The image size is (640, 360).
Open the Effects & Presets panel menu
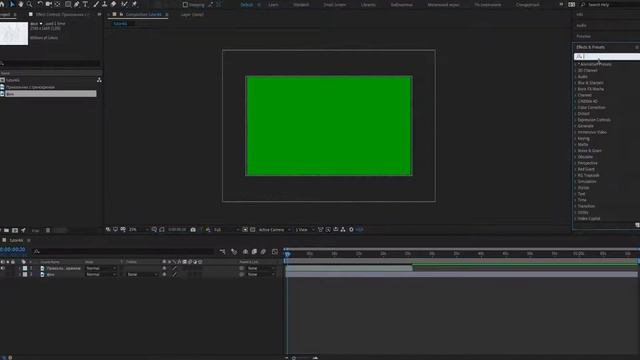pos(637,47)
